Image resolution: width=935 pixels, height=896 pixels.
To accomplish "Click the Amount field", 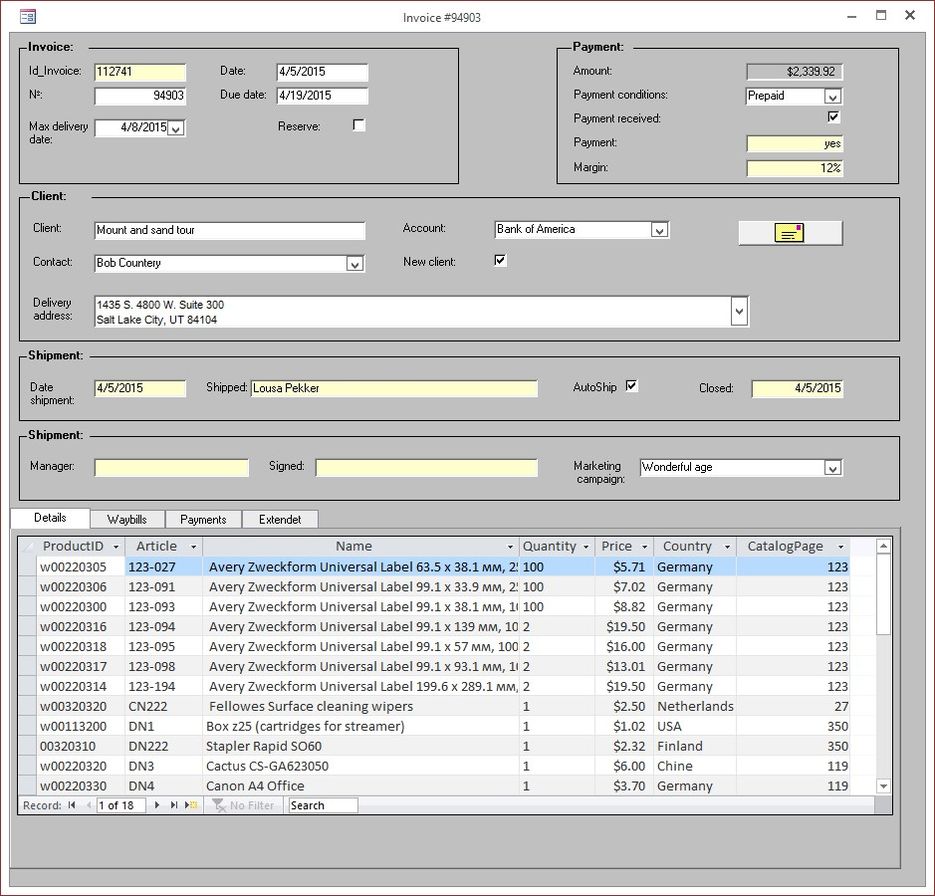I will click(794, 72).
